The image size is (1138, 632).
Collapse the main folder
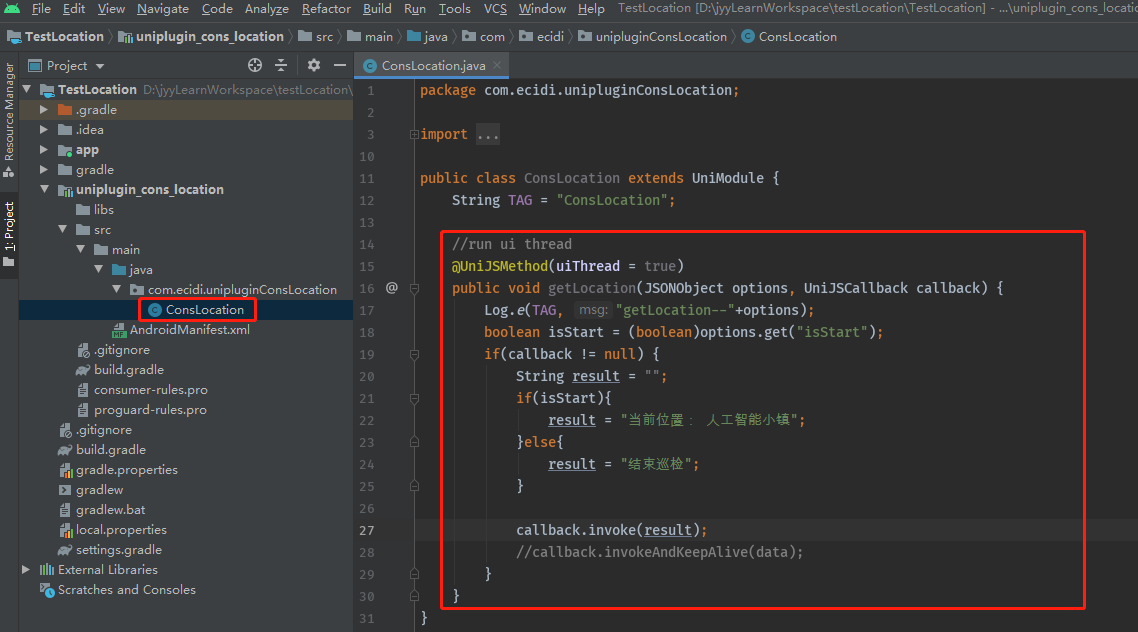pos(81,250)
